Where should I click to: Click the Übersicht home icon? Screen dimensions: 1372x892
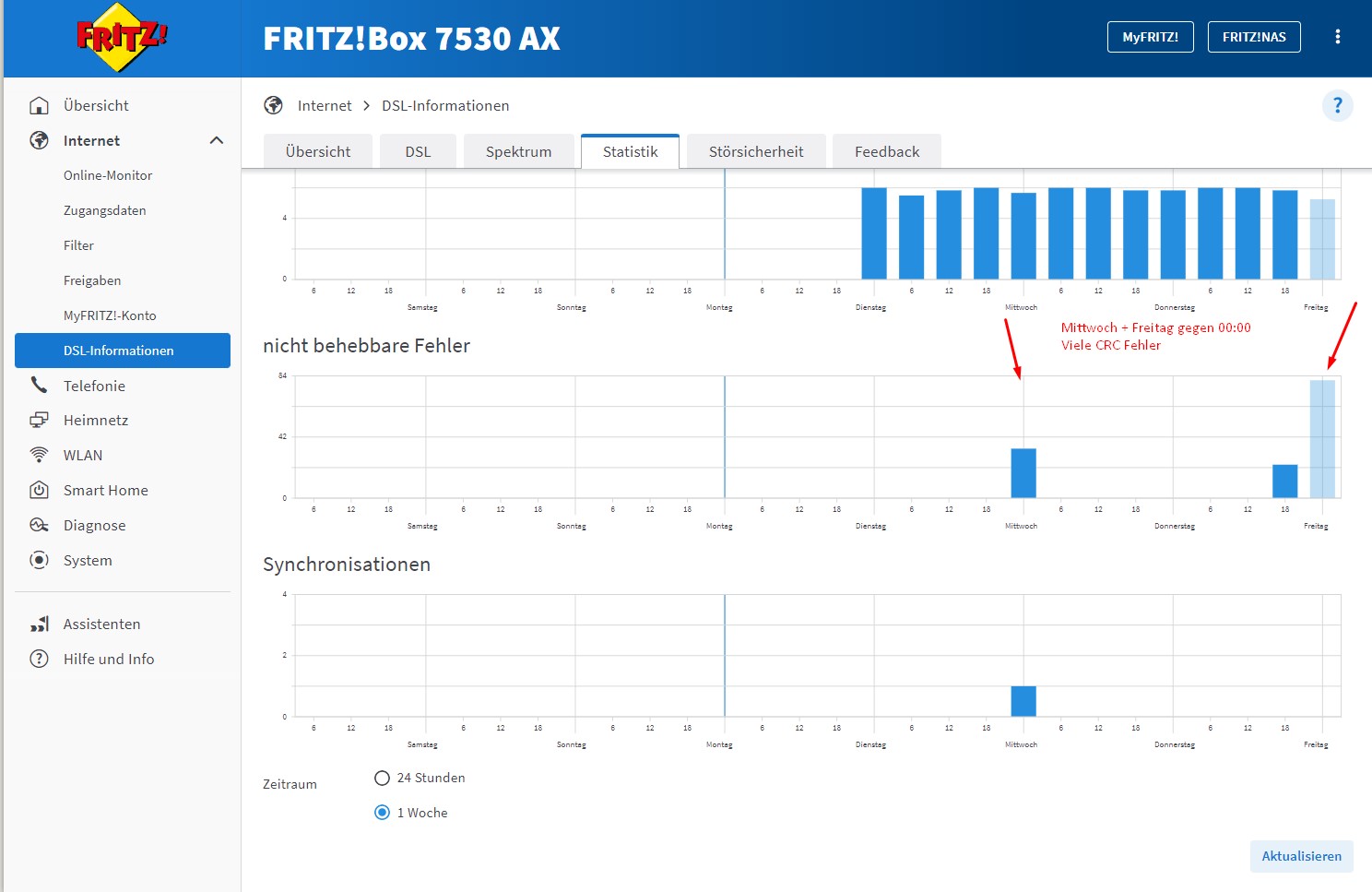click(39, 105)
